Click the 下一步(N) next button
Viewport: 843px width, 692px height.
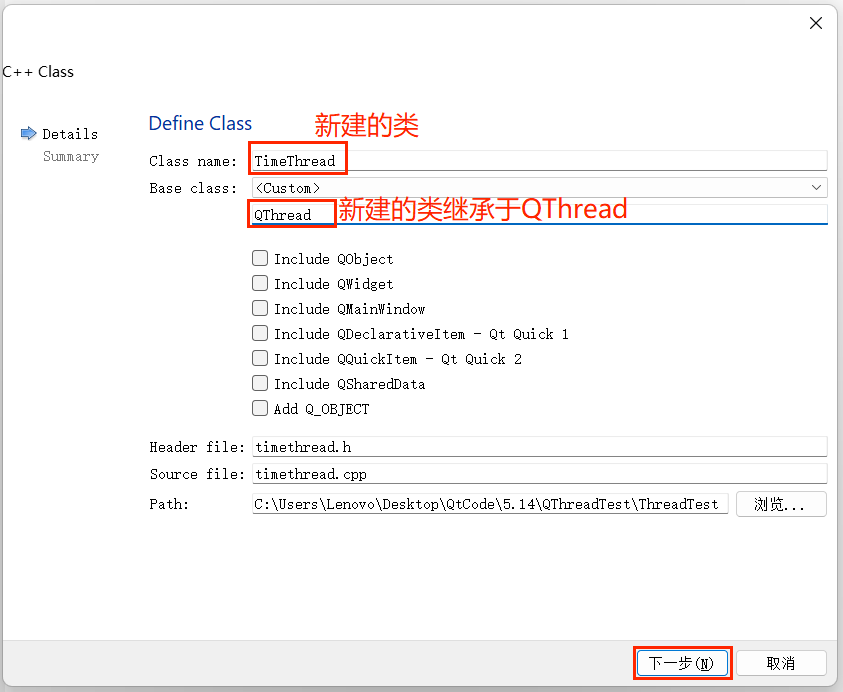[682, 663]
